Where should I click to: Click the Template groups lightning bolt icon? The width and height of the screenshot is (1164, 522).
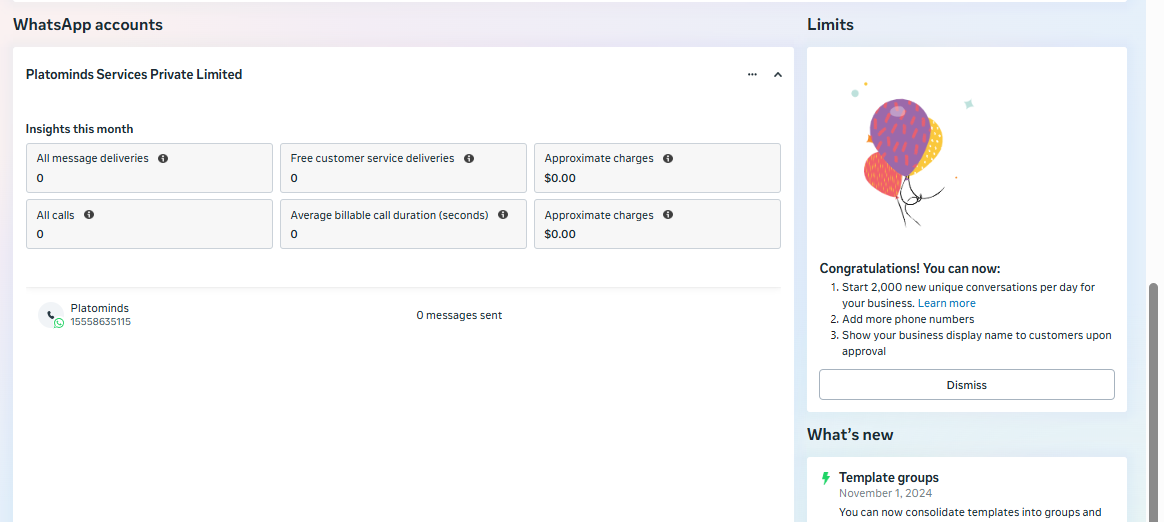coord(825,478)
